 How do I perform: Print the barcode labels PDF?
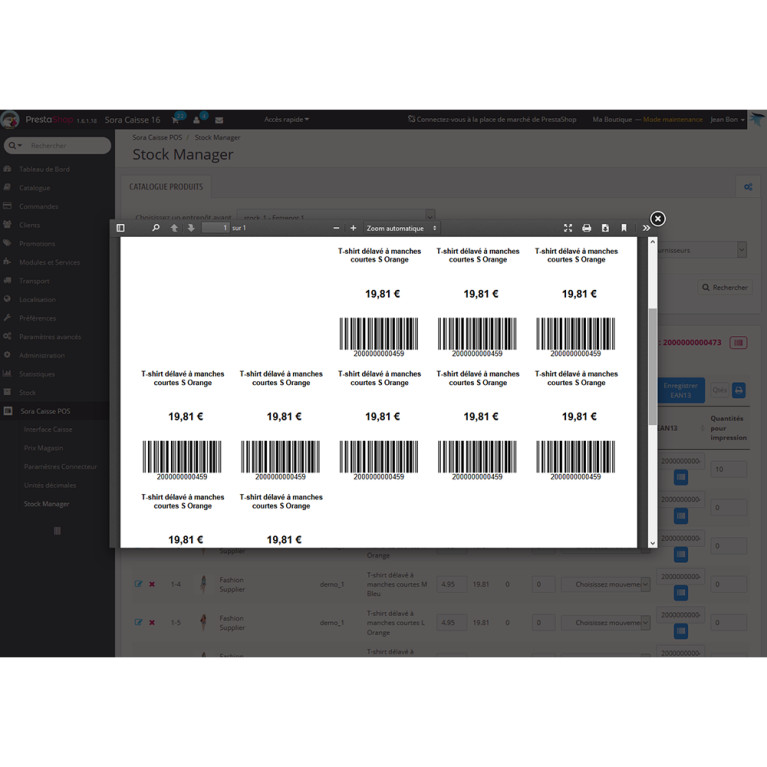[x=587, y=228]
